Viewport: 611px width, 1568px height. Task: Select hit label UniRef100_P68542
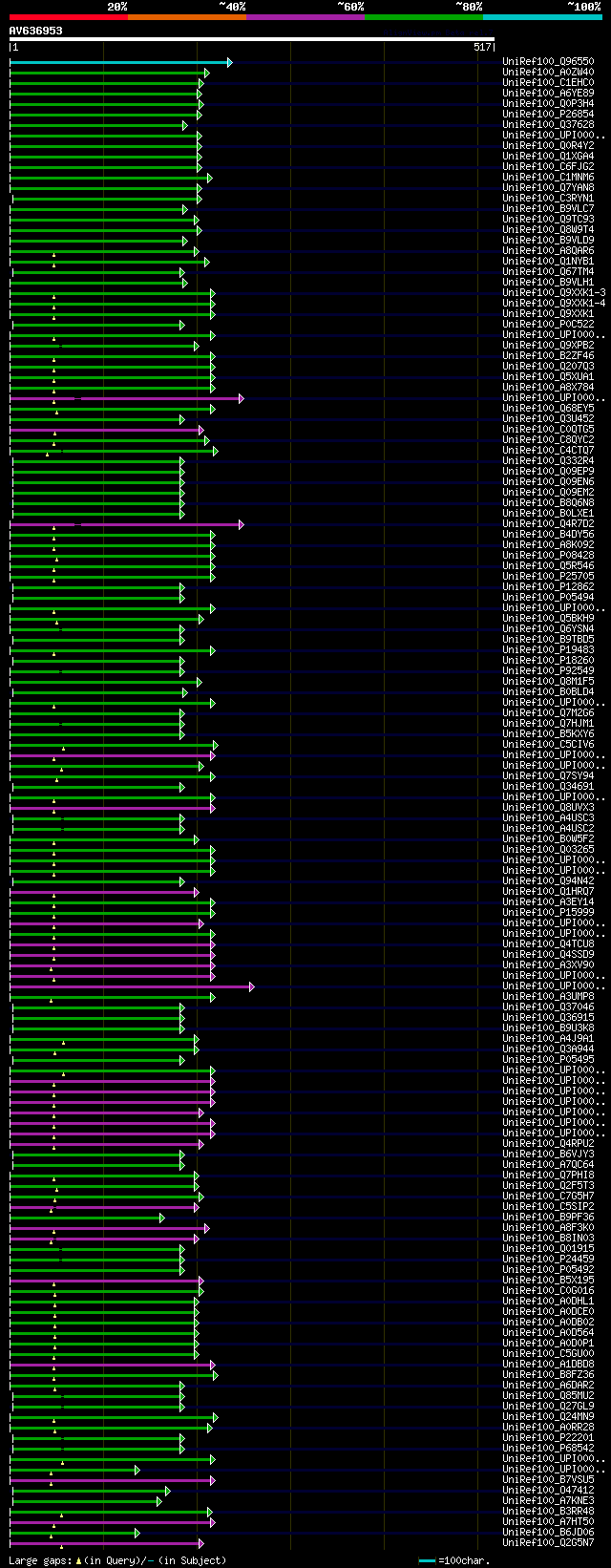[x=548, y=1449]
